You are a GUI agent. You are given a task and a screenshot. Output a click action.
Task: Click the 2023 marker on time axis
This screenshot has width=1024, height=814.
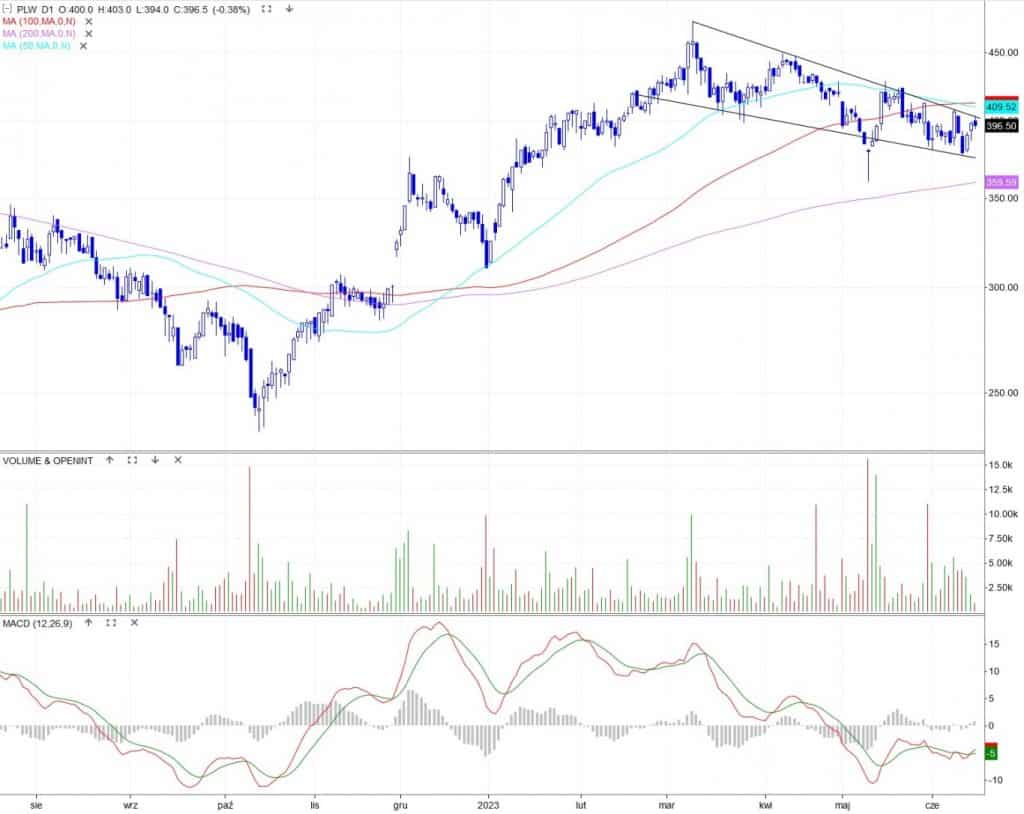click(x=490, y=803)
